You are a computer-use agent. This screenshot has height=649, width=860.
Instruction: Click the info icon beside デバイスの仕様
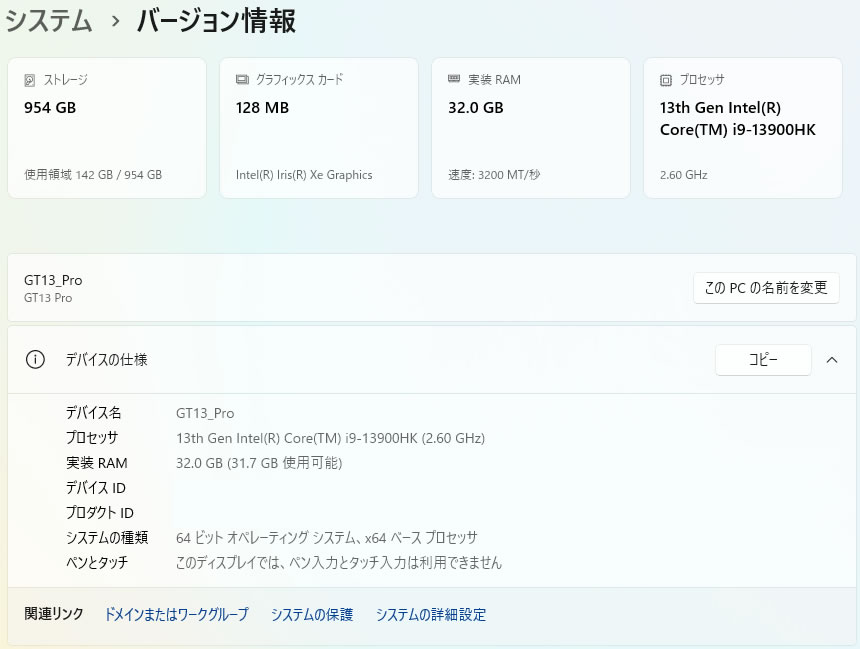(x=35, y=360)
